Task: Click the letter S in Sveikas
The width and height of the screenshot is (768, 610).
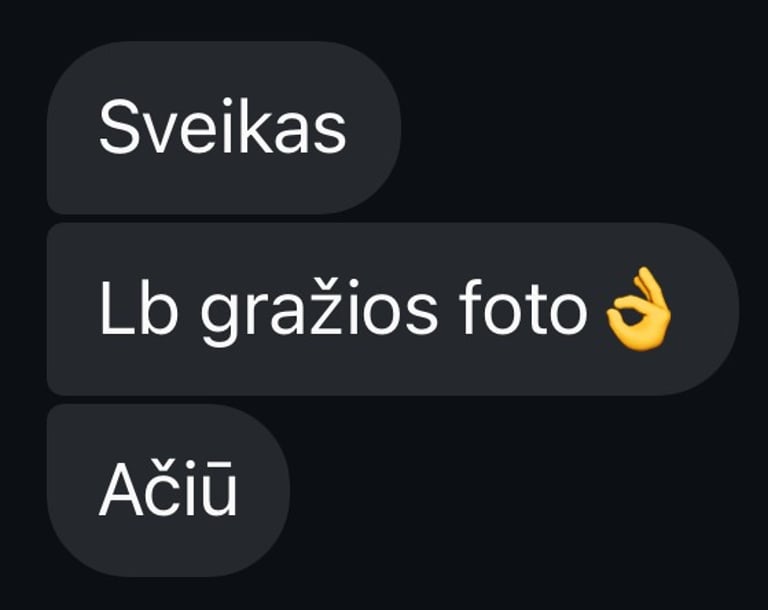Action: click(x=119, y=127)
